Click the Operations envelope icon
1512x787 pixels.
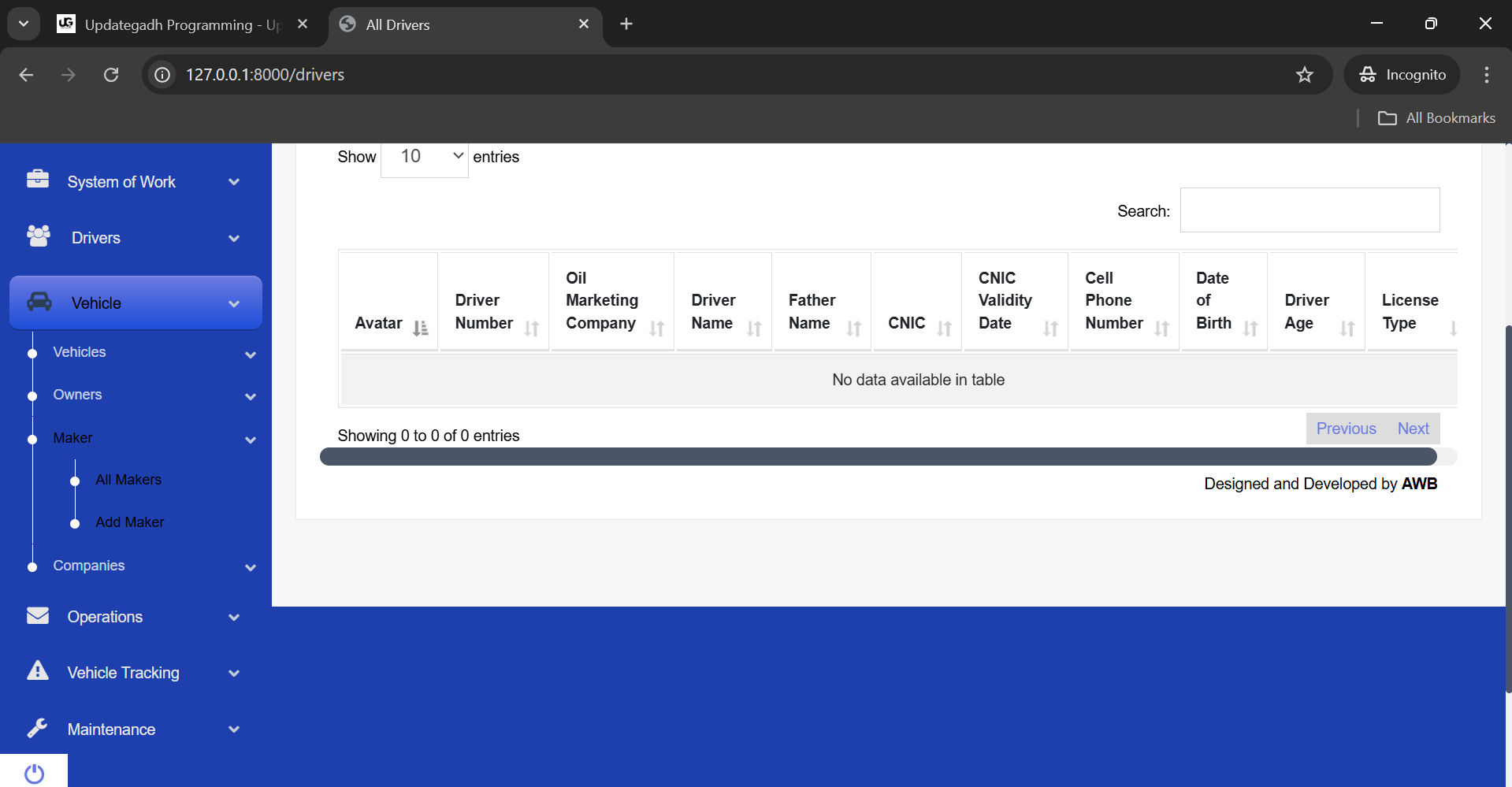point(37,616)
